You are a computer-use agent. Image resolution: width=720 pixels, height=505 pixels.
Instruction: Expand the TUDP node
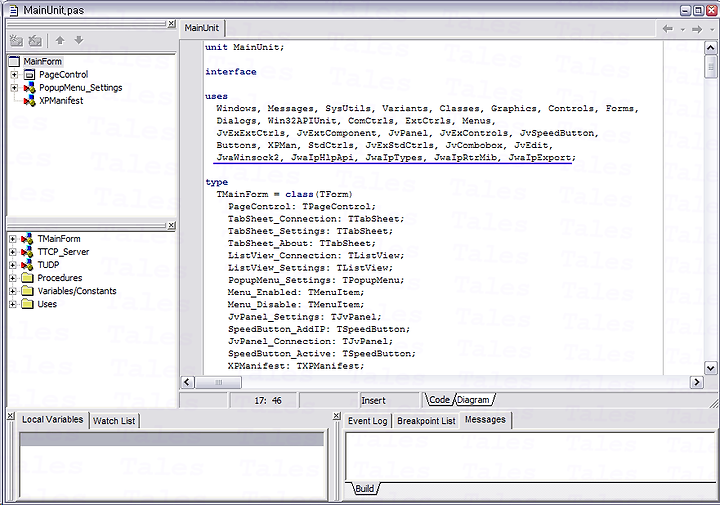pyautogui.click(x=13, y=265)
